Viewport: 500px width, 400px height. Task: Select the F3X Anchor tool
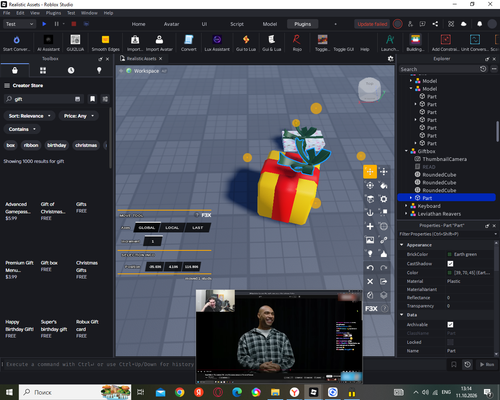370,213
